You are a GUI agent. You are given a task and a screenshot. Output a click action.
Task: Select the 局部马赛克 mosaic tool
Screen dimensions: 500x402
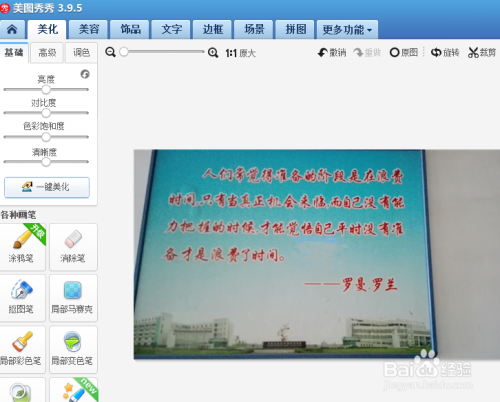(x=73, y=298)
